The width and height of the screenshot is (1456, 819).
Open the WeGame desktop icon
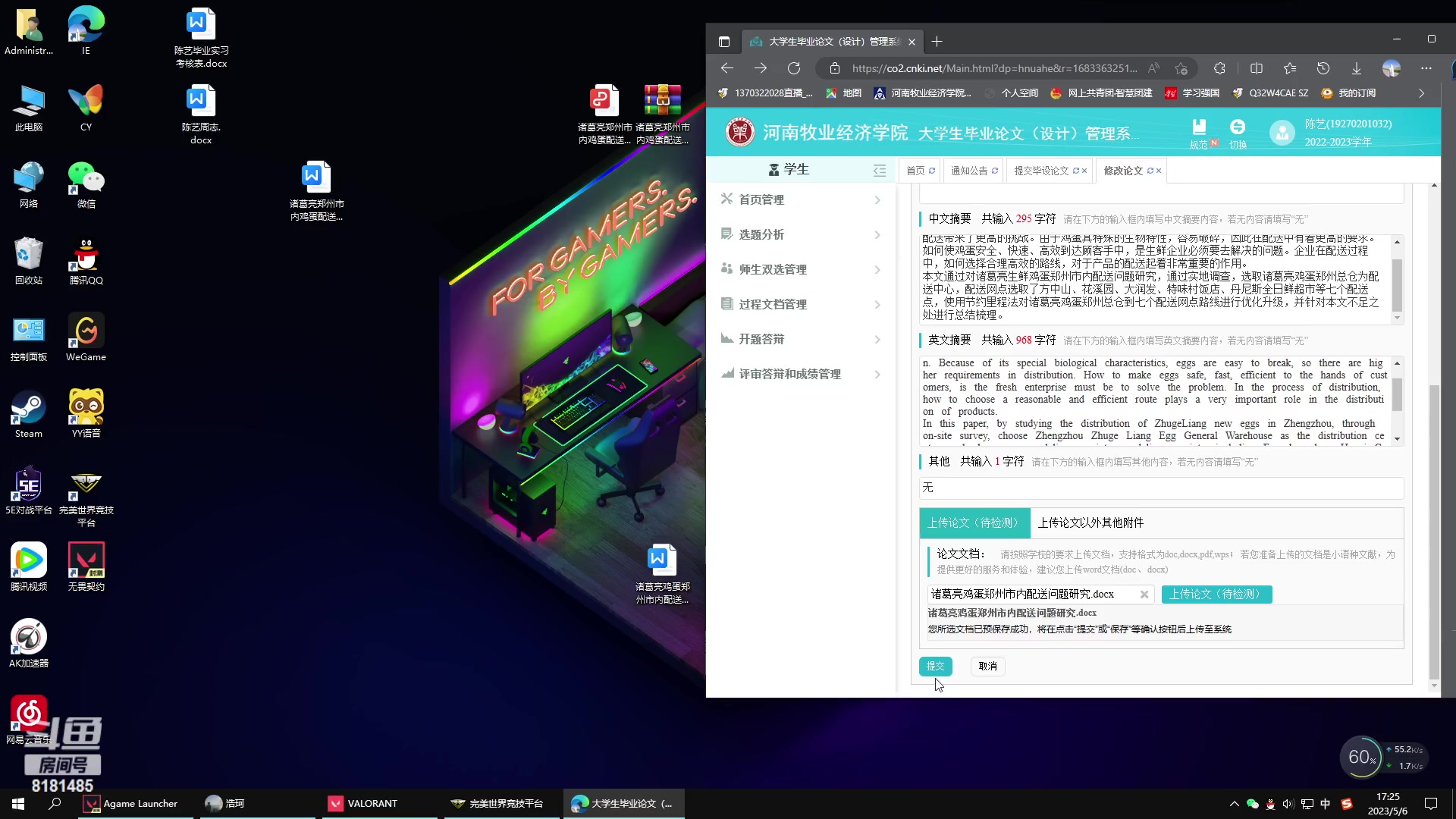tap(86, 337)
